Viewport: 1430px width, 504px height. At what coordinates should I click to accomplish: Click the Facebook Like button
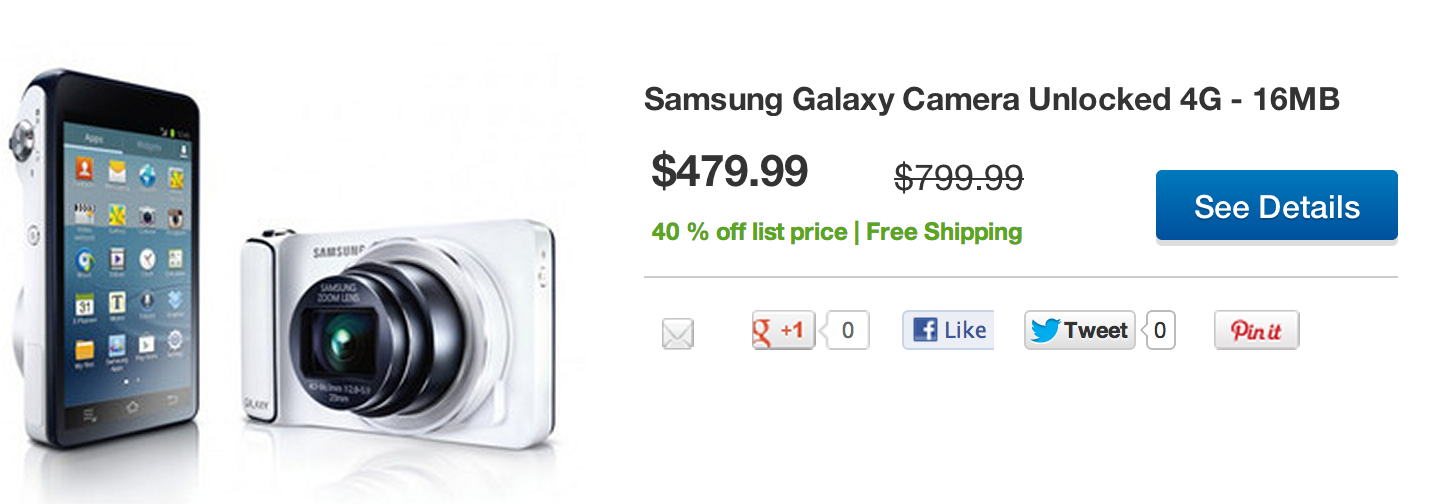coord(947,330)
